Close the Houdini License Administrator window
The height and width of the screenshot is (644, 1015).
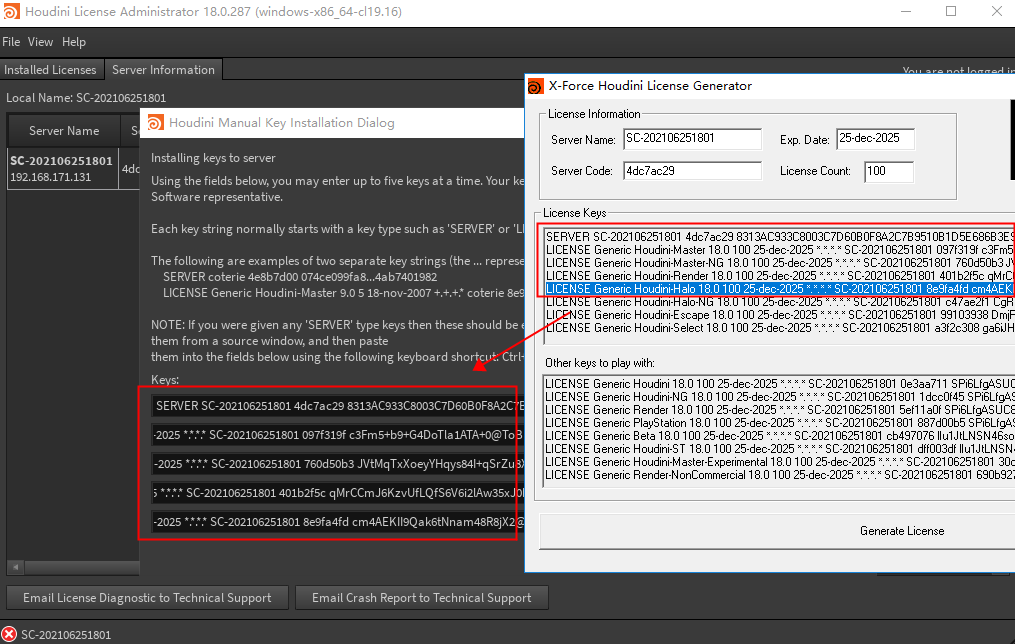[997, 12]
